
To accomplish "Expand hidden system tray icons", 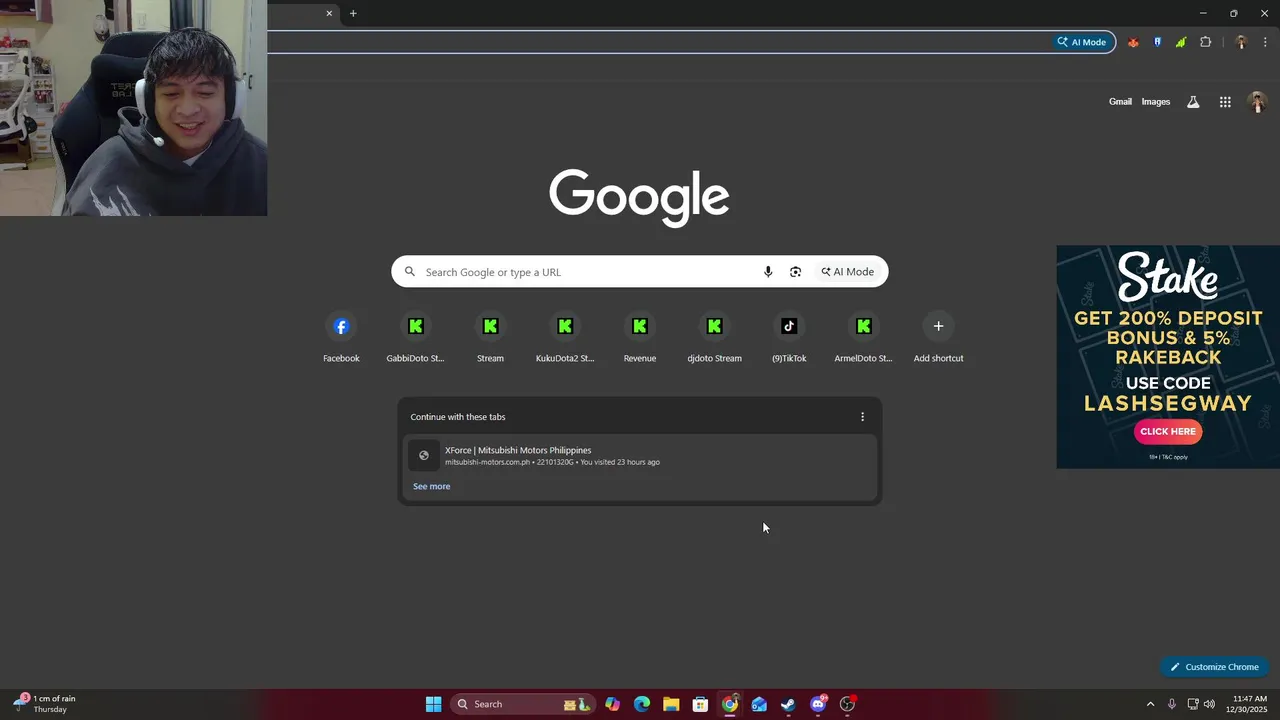I will click(x=1150, y=704).
